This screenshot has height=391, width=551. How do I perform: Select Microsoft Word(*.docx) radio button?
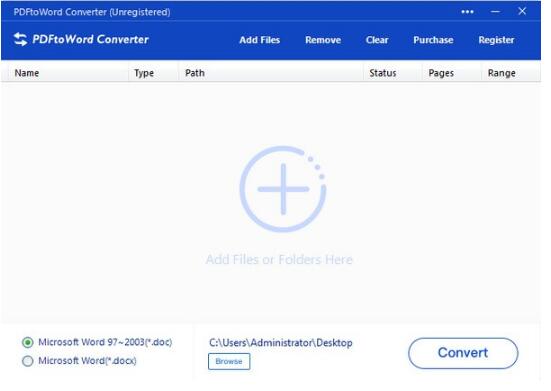28,361
